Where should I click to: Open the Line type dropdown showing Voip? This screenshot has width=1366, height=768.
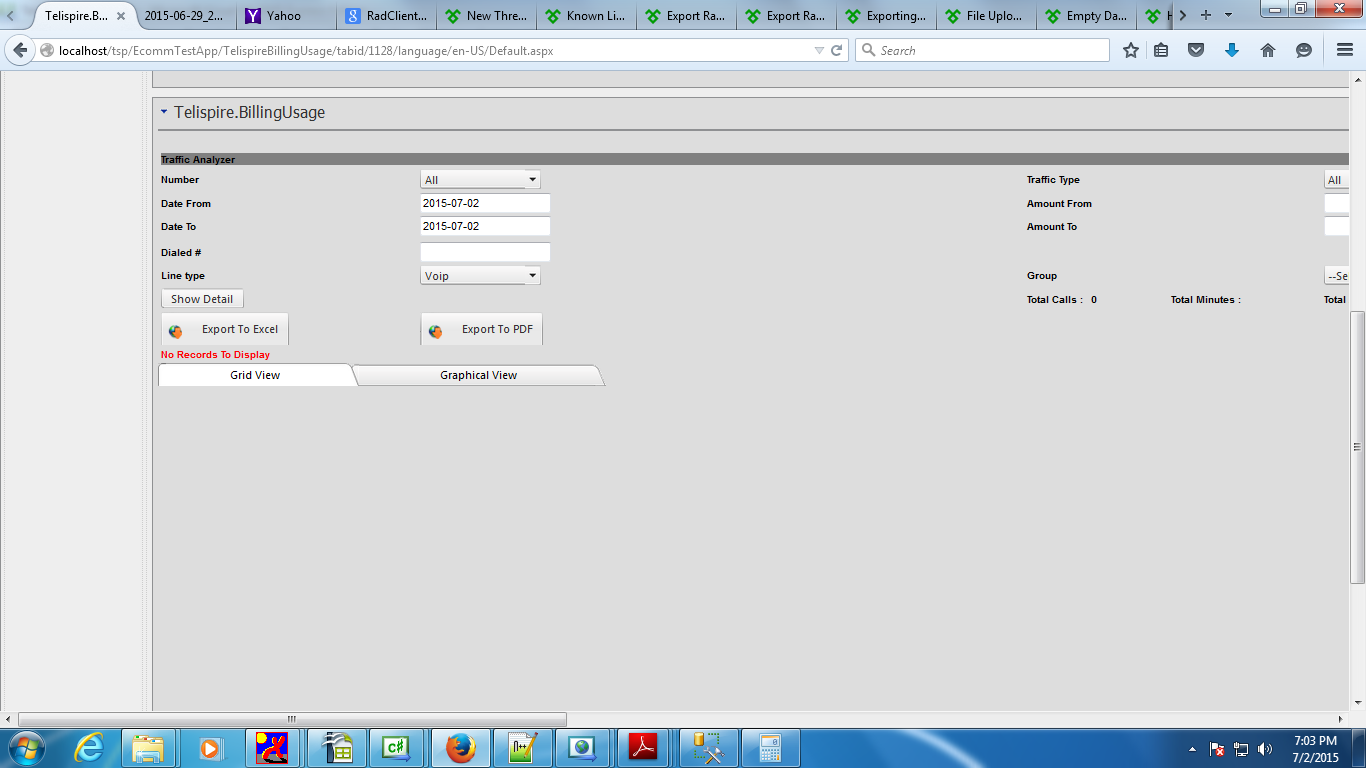point(480,276)
